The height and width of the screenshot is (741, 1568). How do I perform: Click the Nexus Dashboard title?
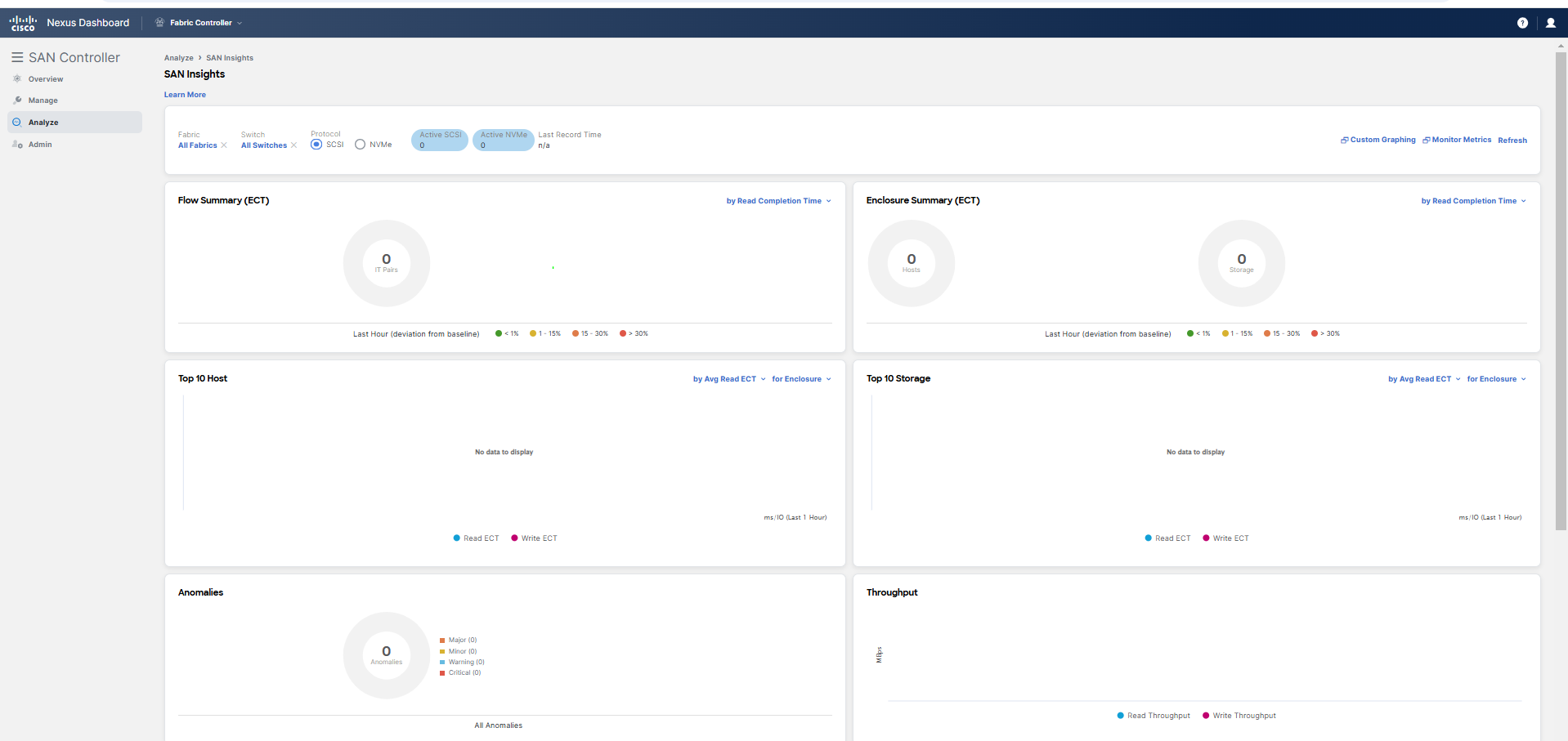(x=87, y=23)
